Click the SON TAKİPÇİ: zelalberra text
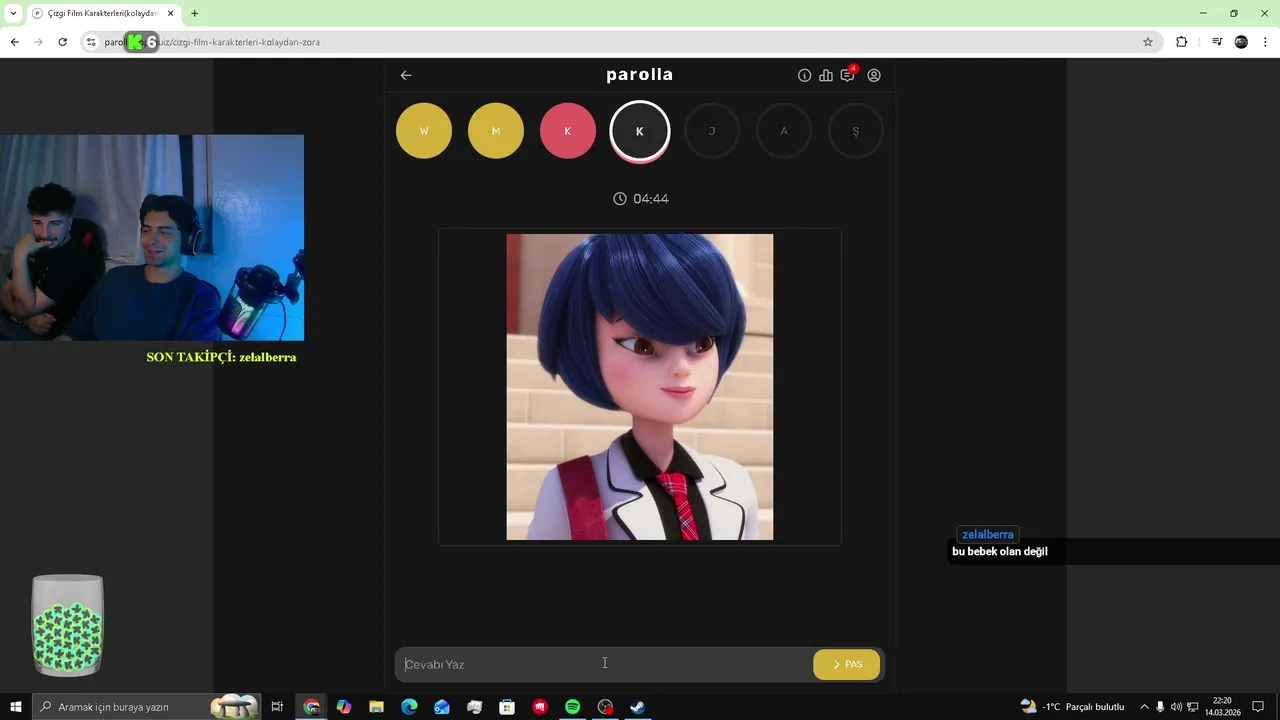This screenshot has height=720, width=1280. click(x=221, y=357)
